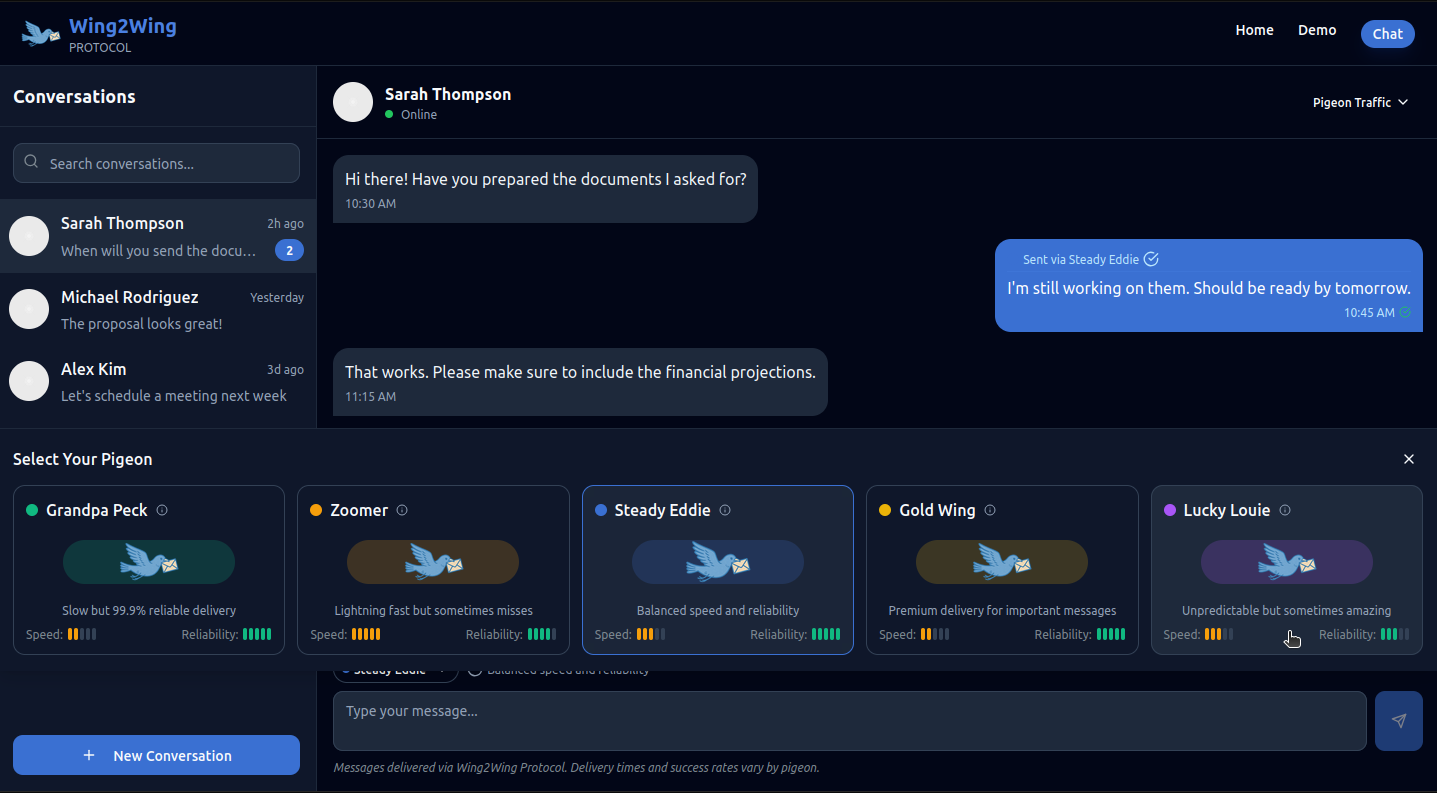Click the paper plane send icon

1398,720
